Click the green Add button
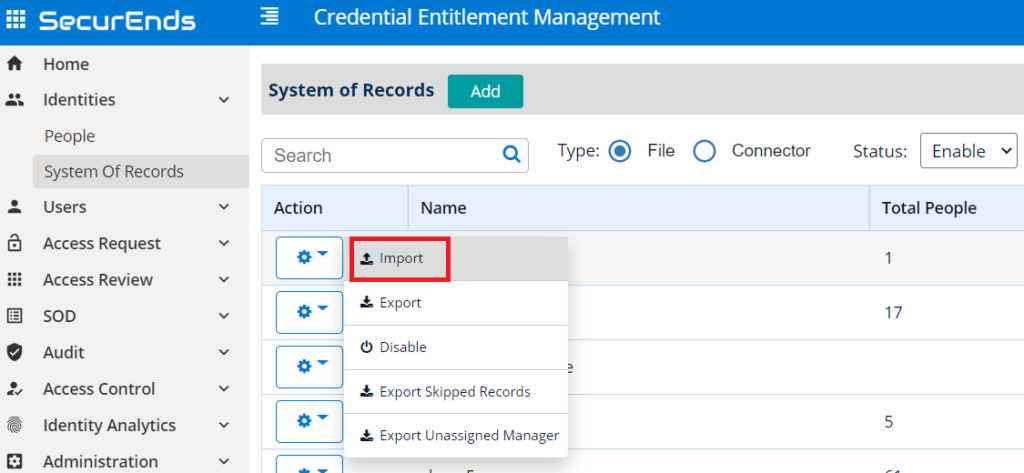 coord(485,91)
